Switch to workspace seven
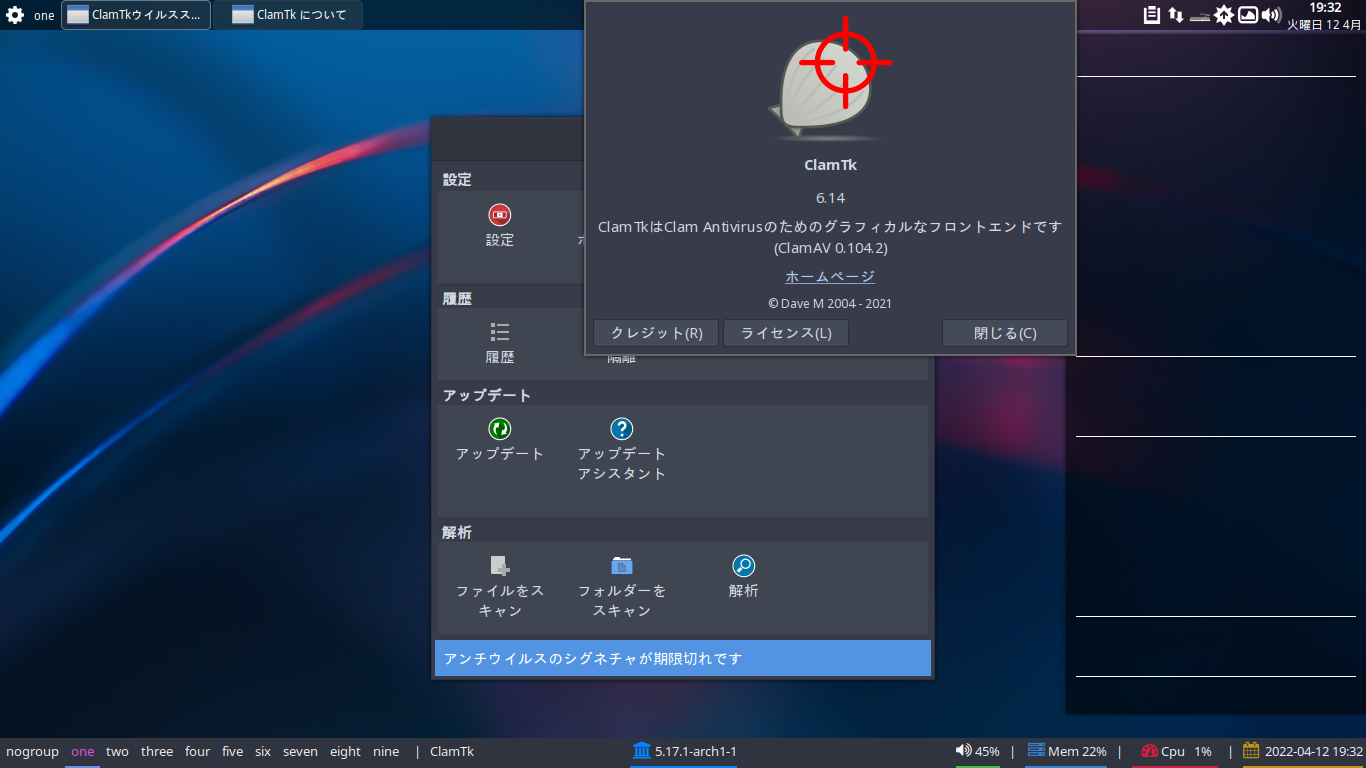The height and width of the screenshot is (768, 1366). point(300,751)
